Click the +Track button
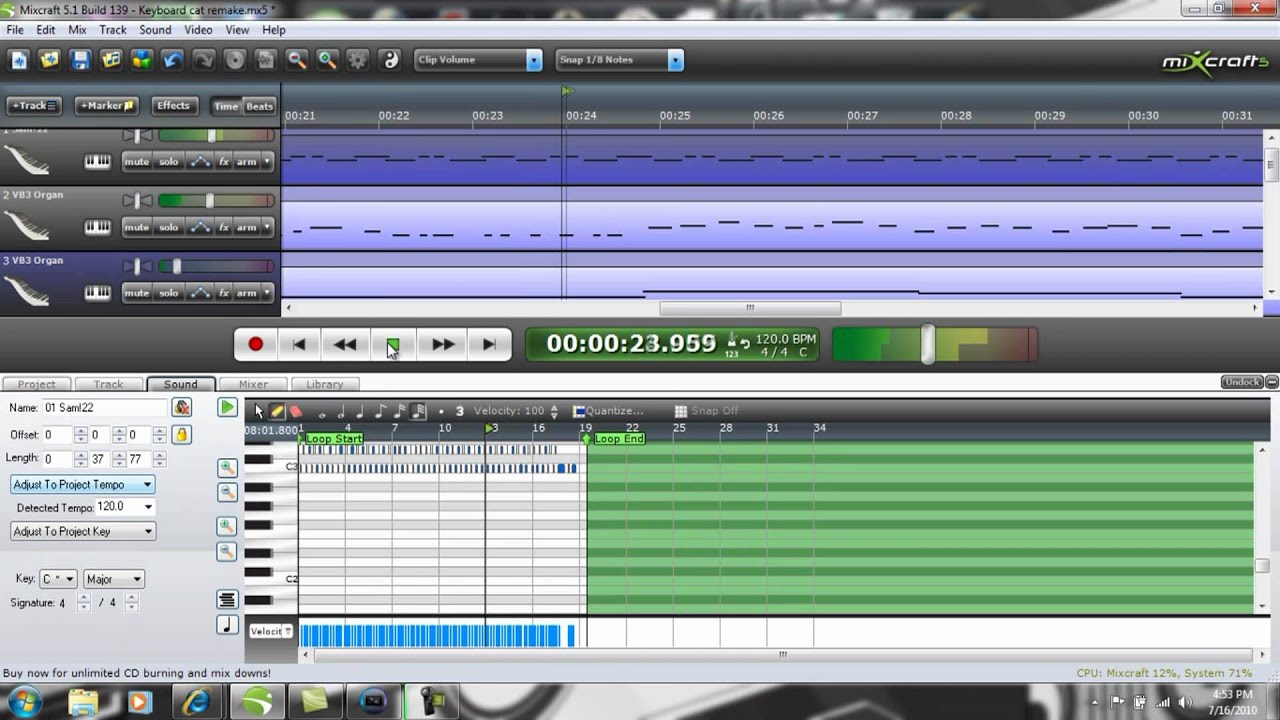1280x720 pixels. point(34,106)
